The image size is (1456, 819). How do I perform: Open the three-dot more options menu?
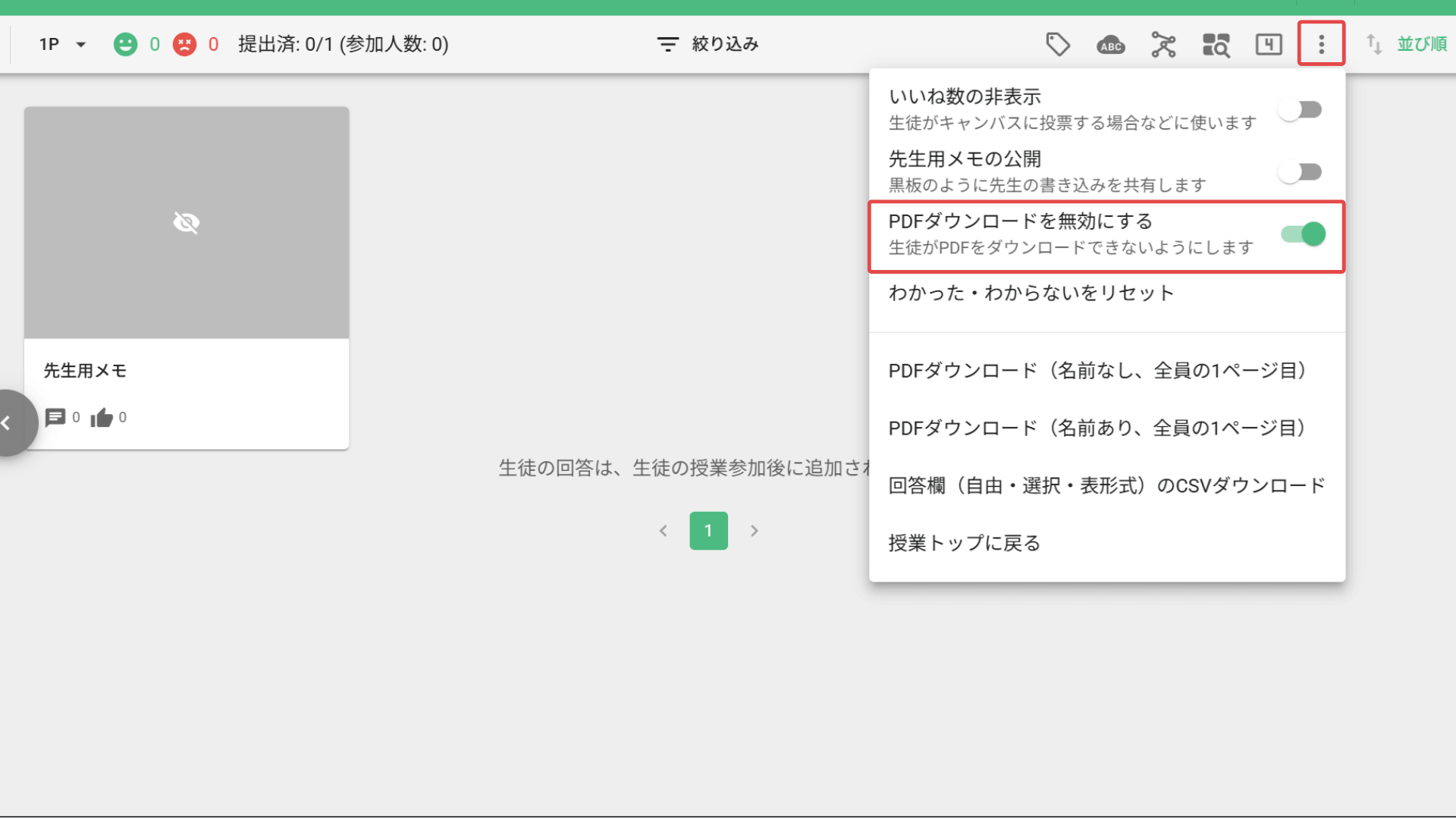(x=1321, y=45)
